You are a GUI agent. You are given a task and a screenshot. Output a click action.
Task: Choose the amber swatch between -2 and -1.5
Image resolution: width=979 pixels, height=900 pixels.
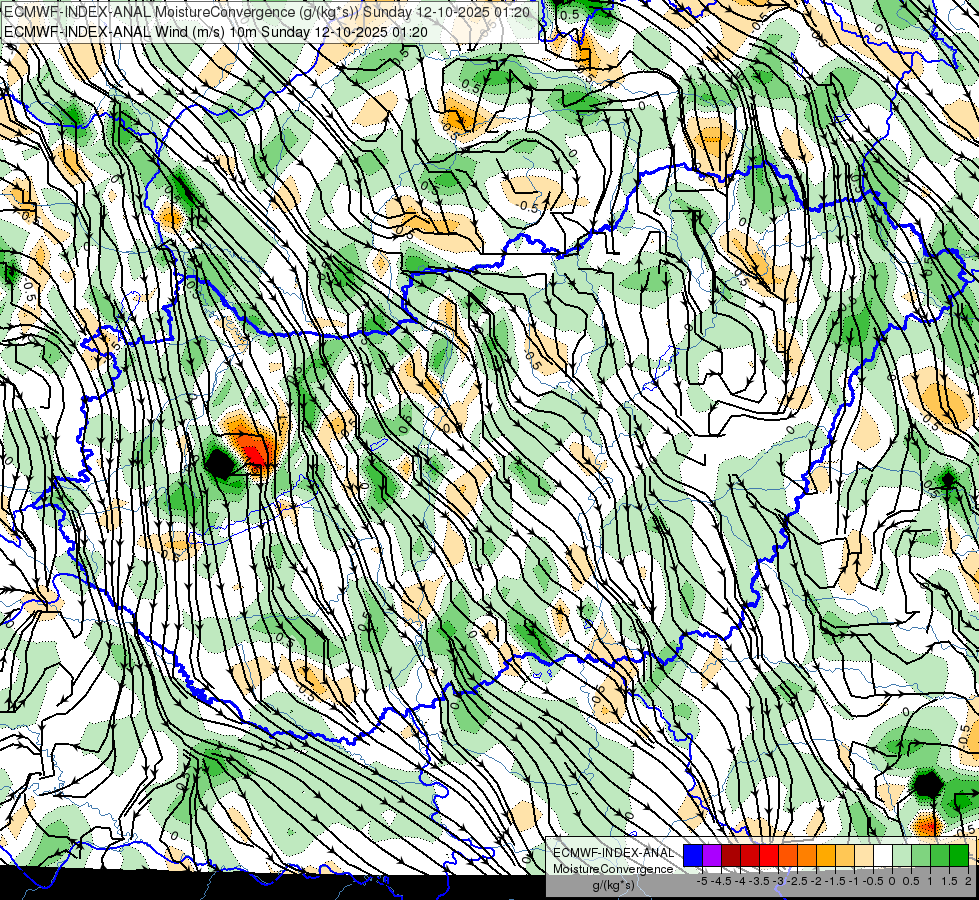[x=826, y=856]
